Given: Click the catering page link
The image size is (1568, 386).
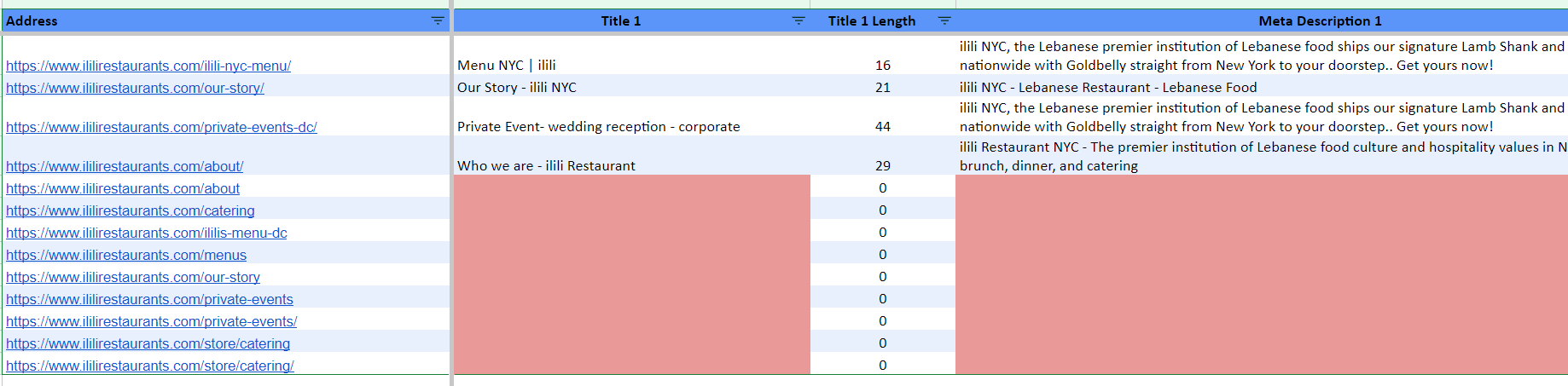Looking at the screenshot, I should pyautogui.click(x=131, y=210).
